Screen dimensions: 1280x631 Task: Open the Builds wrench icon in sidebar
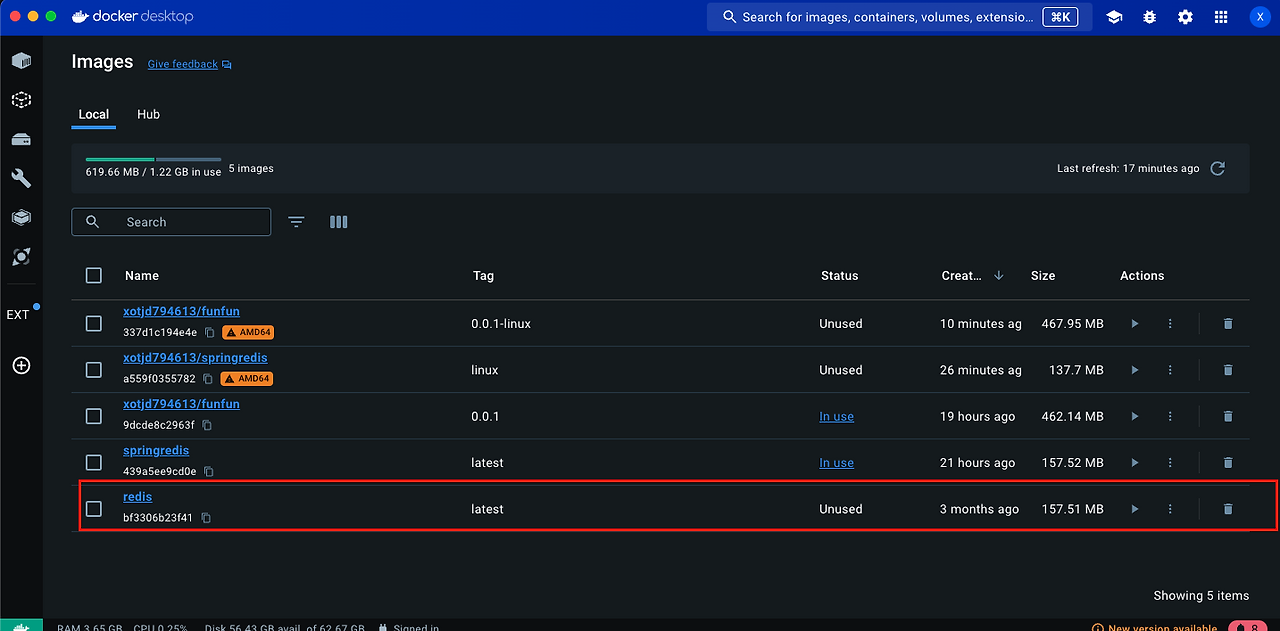[x=21, y=178]
